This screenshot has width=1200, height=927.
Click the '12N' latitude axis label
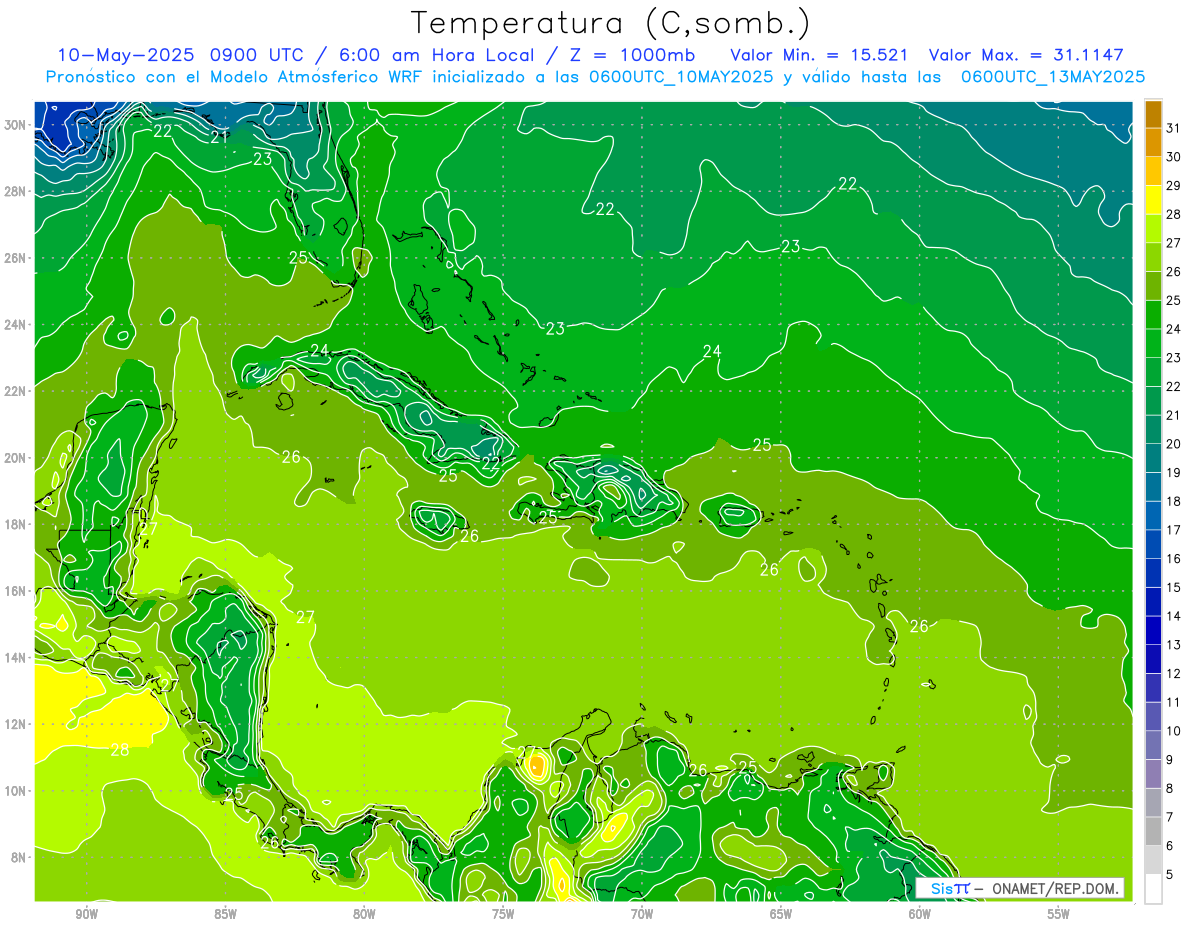[x=15, y=724]
